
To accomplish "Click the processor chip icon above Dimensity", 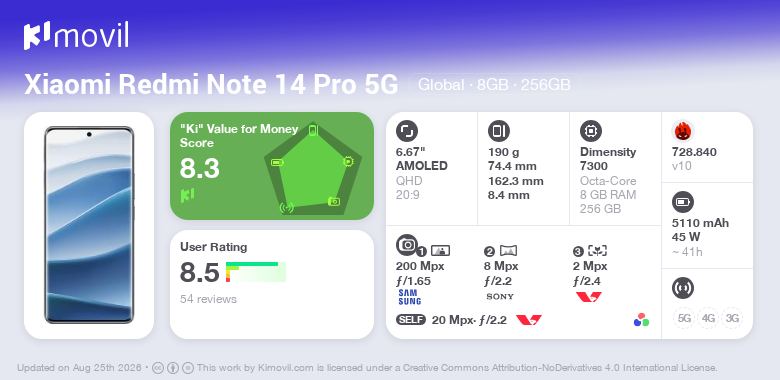I will click(590, 131).
